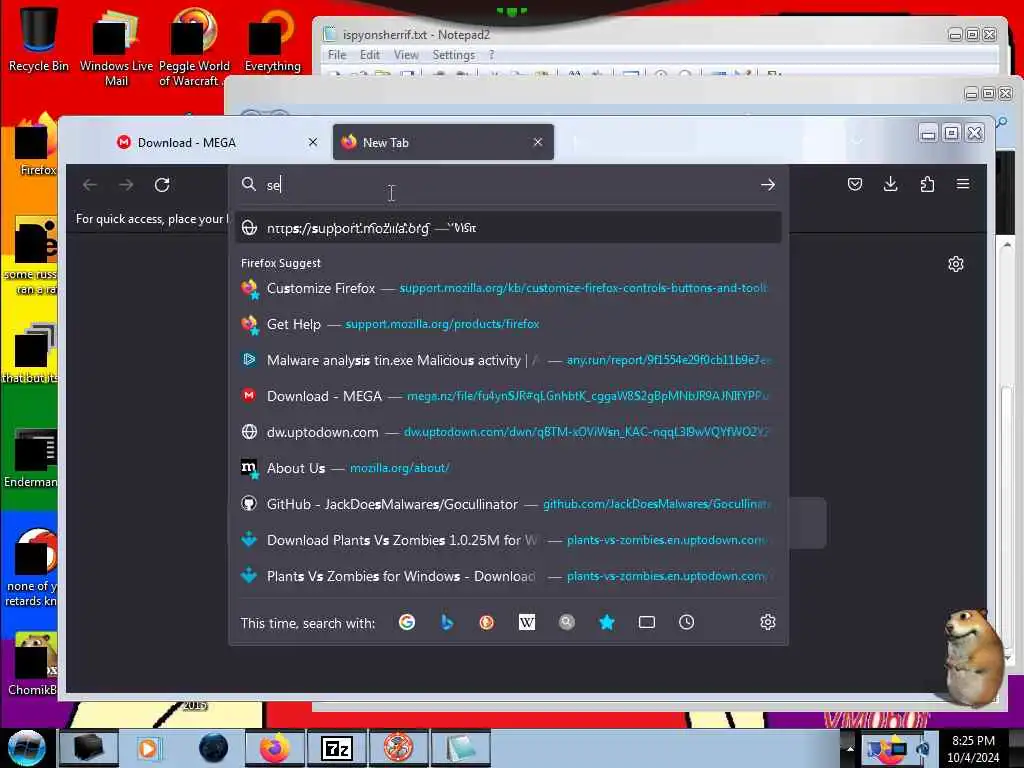Open the About Us mozilla suggestion

point(508,468)
